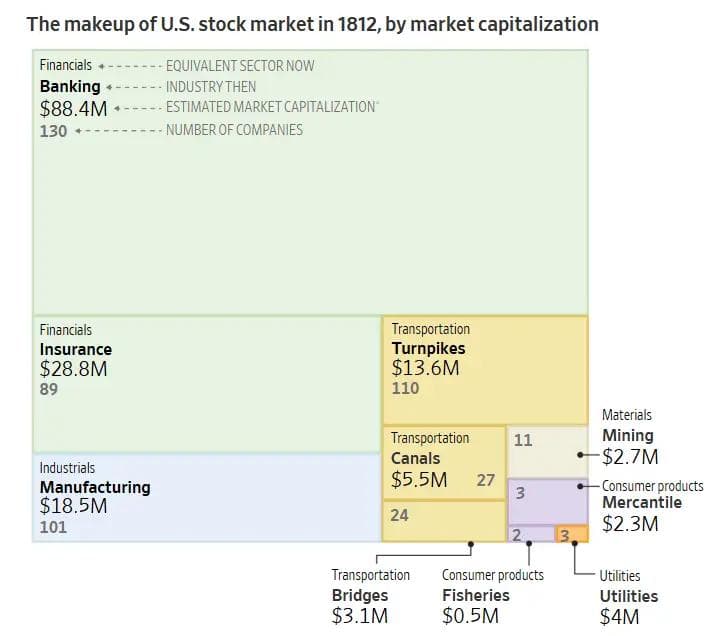Select the Insurance heading in the treemap
Screen dimensions: 710x636
pos(76,349)
